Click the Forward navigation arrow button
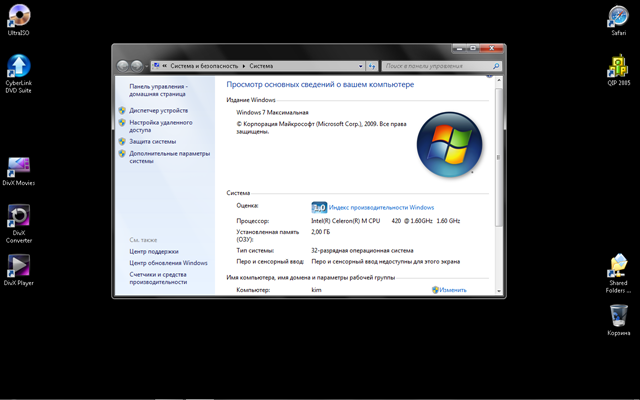This screenshot has height=400, width=640. [137, 66]
